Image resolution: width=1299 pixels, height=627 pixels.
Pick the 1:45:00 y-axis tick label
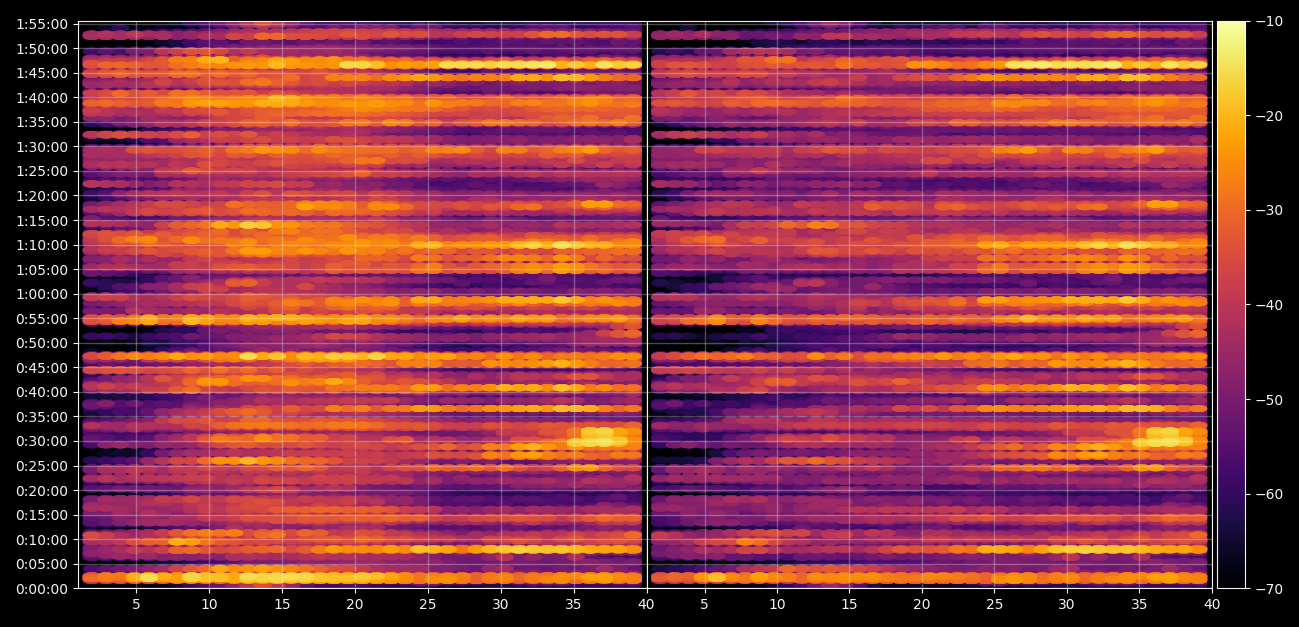point(43,73)
